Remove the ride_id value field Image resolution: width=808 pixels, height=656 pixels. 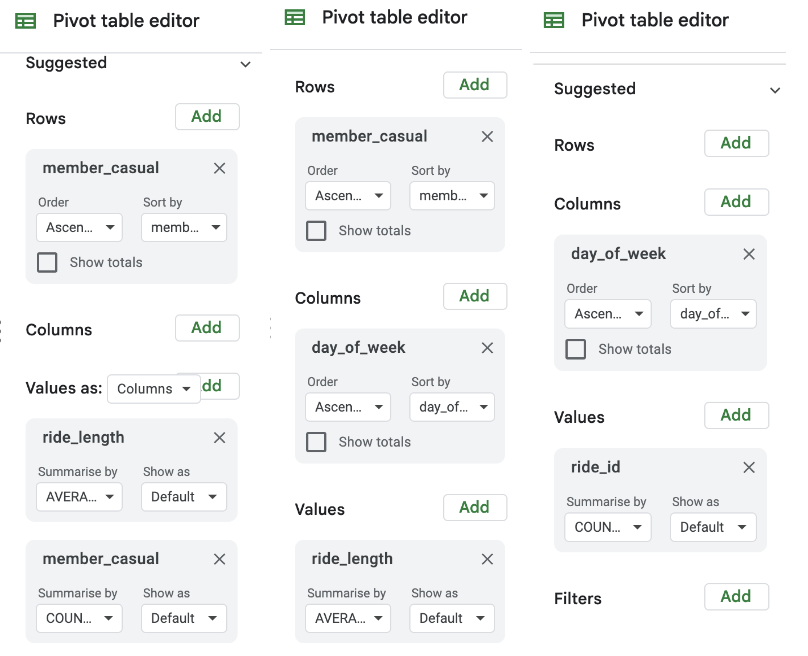(749, 467)
